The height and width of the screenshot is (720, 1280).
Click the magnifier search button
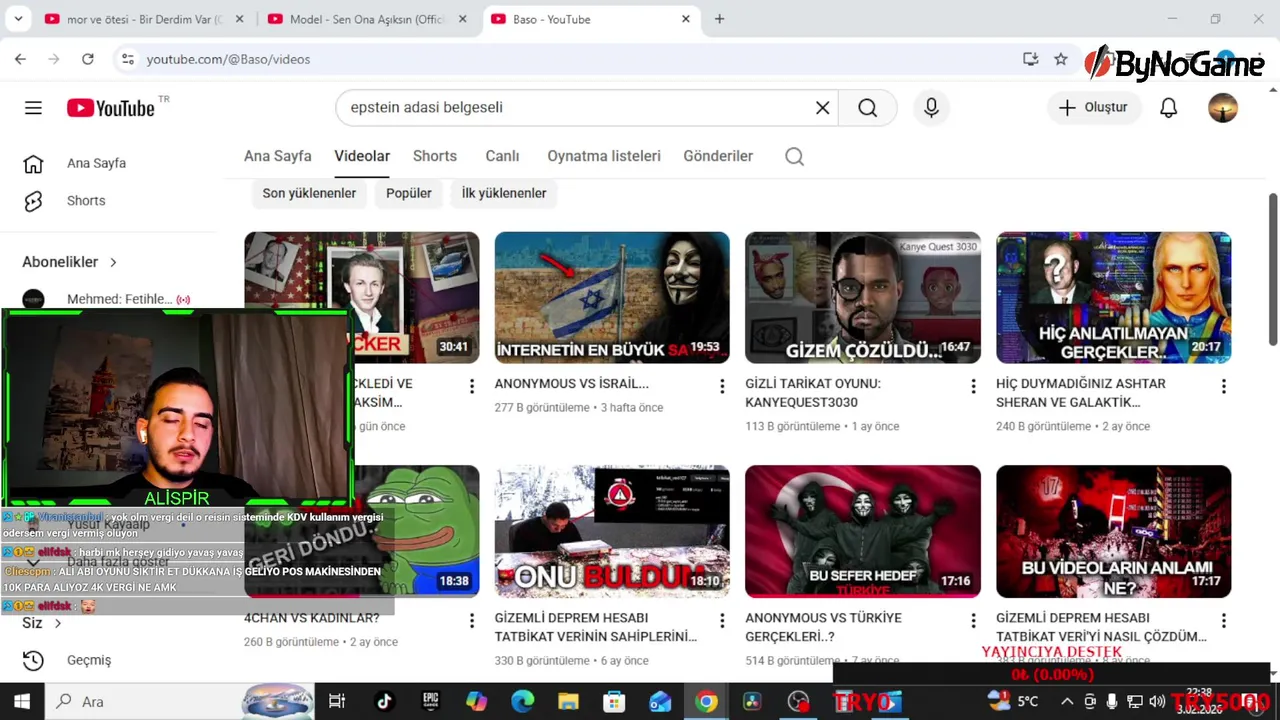[867, 108]
